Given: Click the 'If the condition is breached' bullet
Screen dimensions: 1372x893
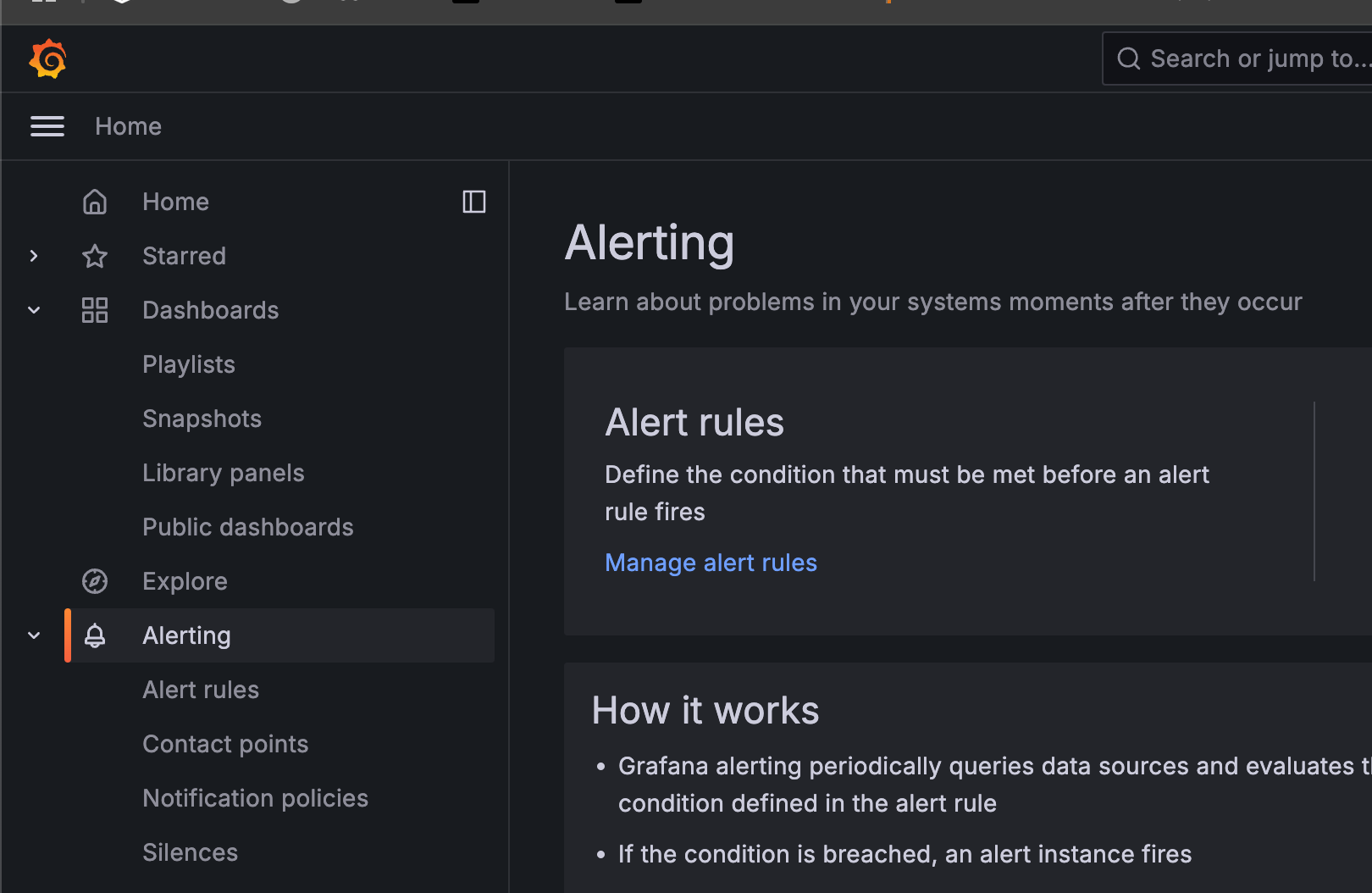Looking at the screenshot, I should (905, 854).
